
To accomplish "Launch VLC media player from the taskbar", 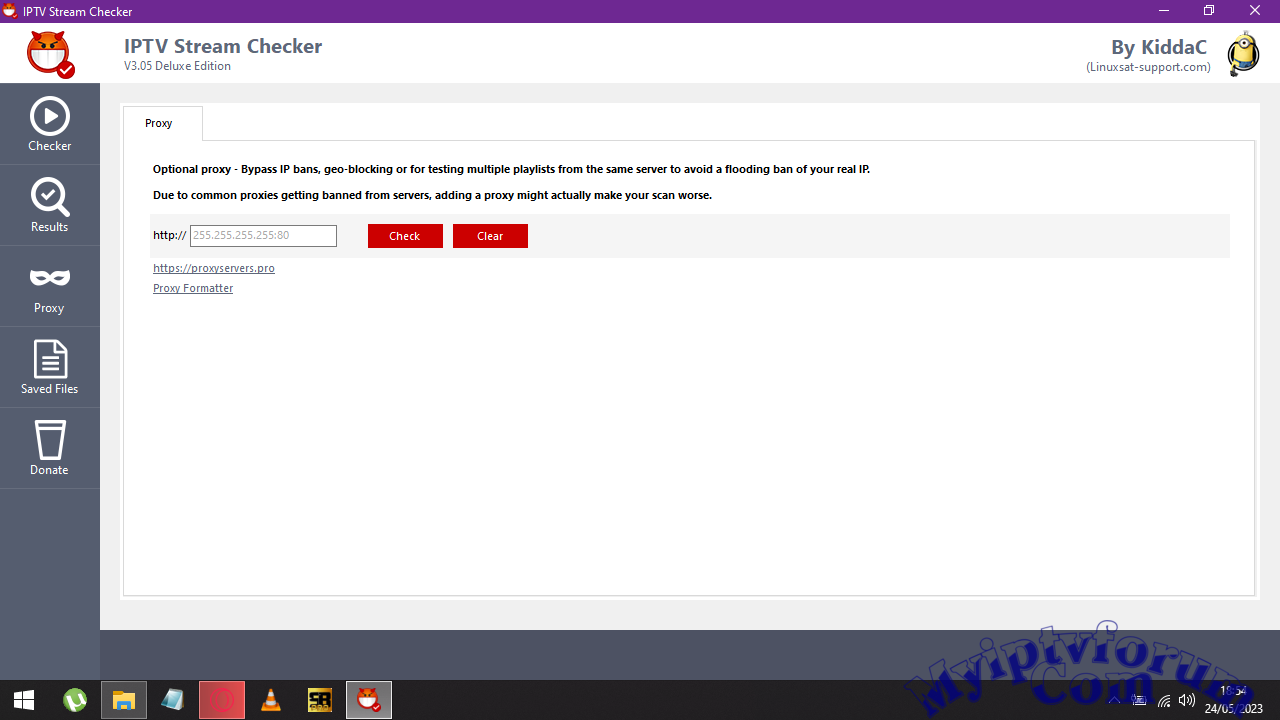I will pos(270,699).
